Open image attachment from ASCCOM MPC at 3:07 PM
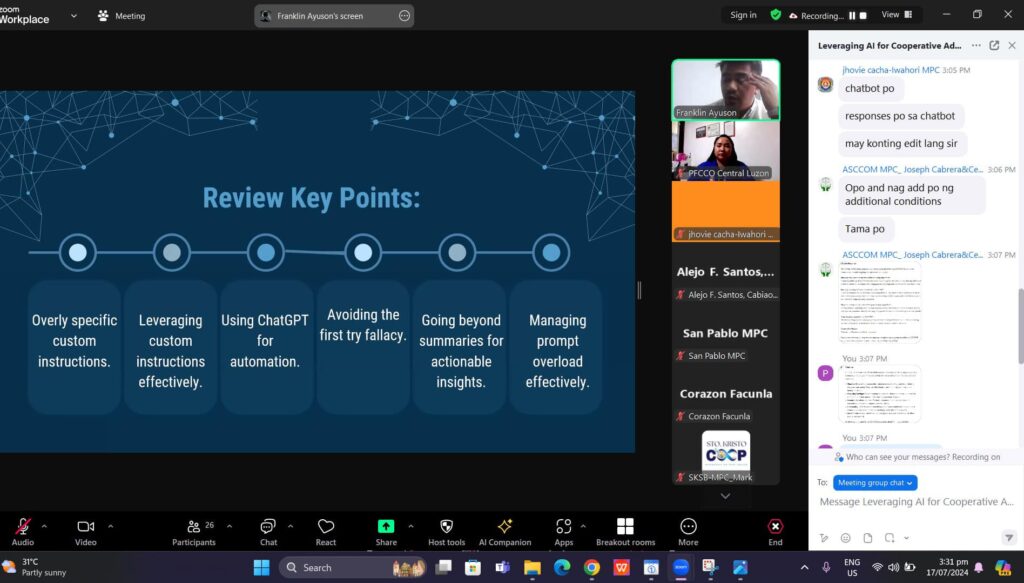Screen dimensions: 1024x583 [880, 302]
